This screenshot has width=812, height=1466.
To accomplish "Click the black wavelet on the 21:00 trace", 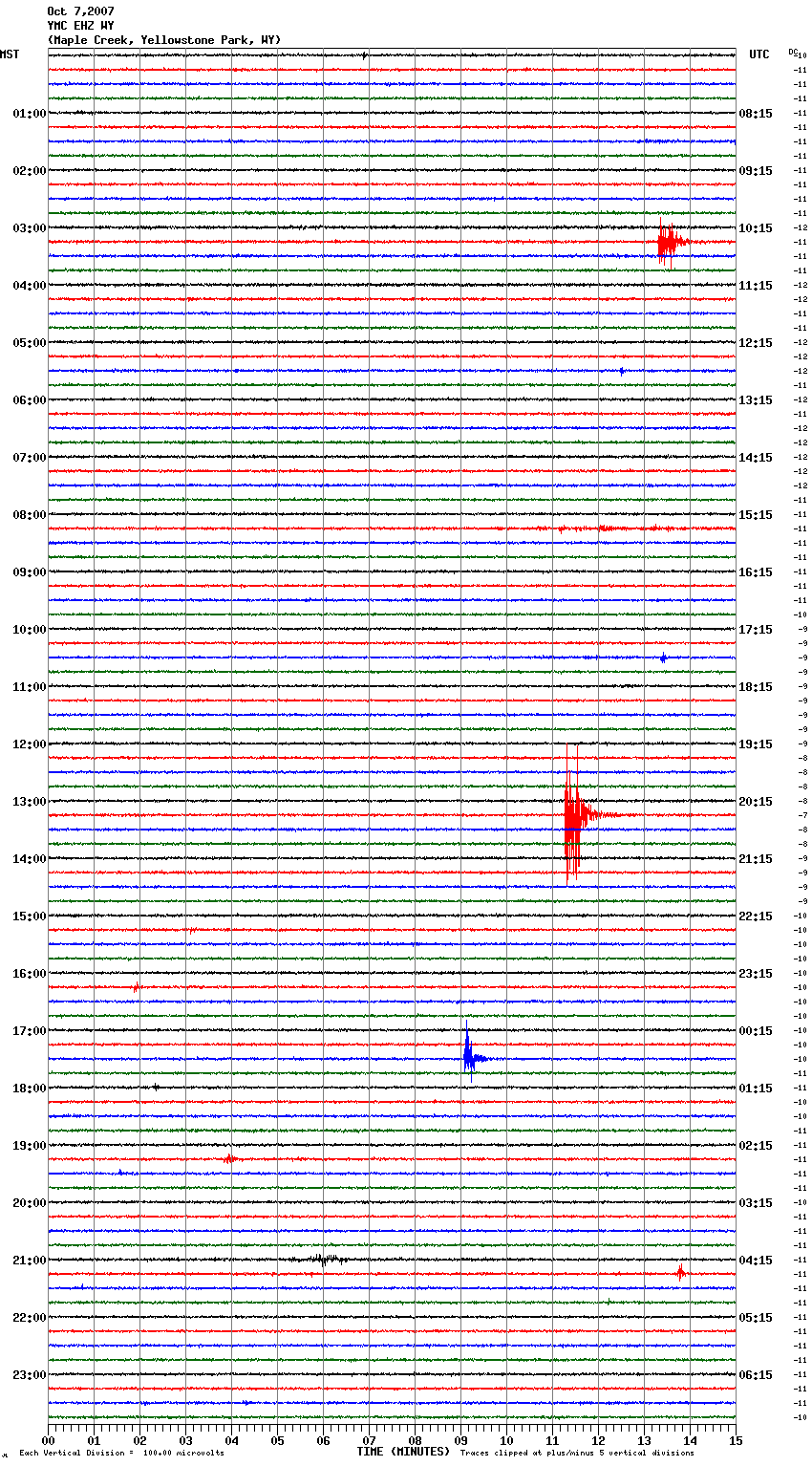I will 325,1260.
